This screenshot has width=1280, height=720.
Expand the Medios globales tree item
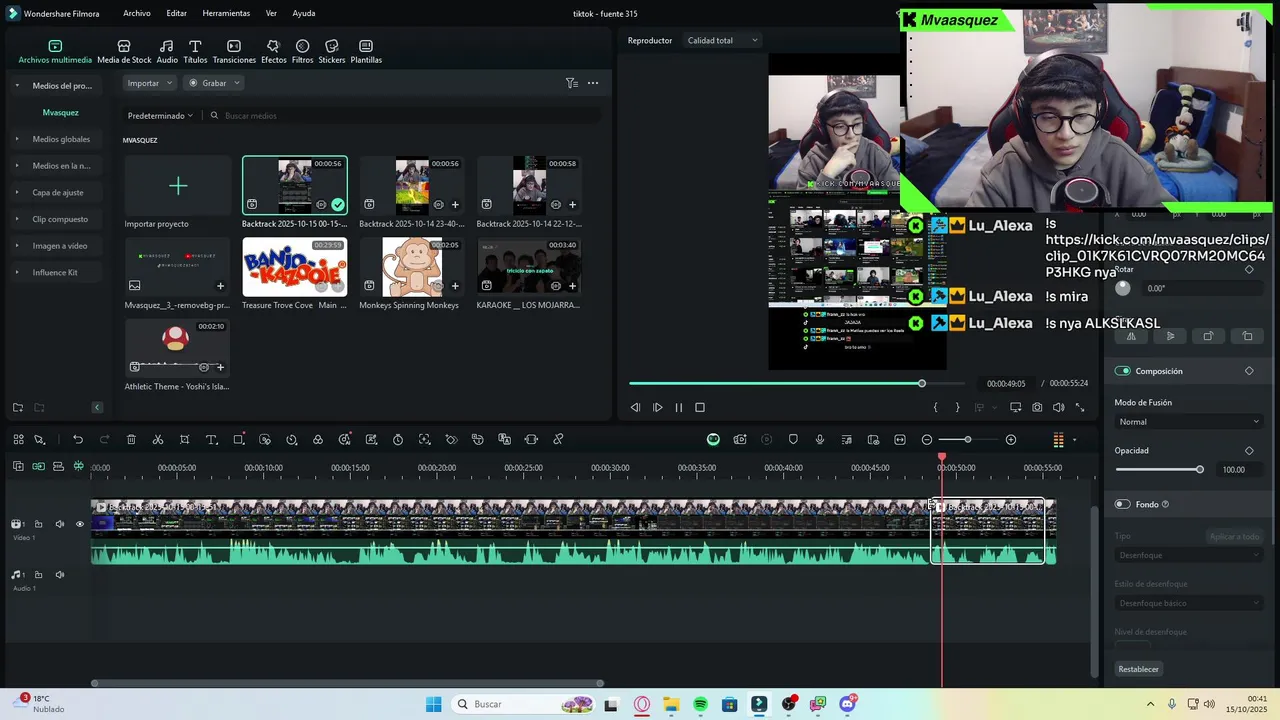pyautogui.click(x=17, y=139)
